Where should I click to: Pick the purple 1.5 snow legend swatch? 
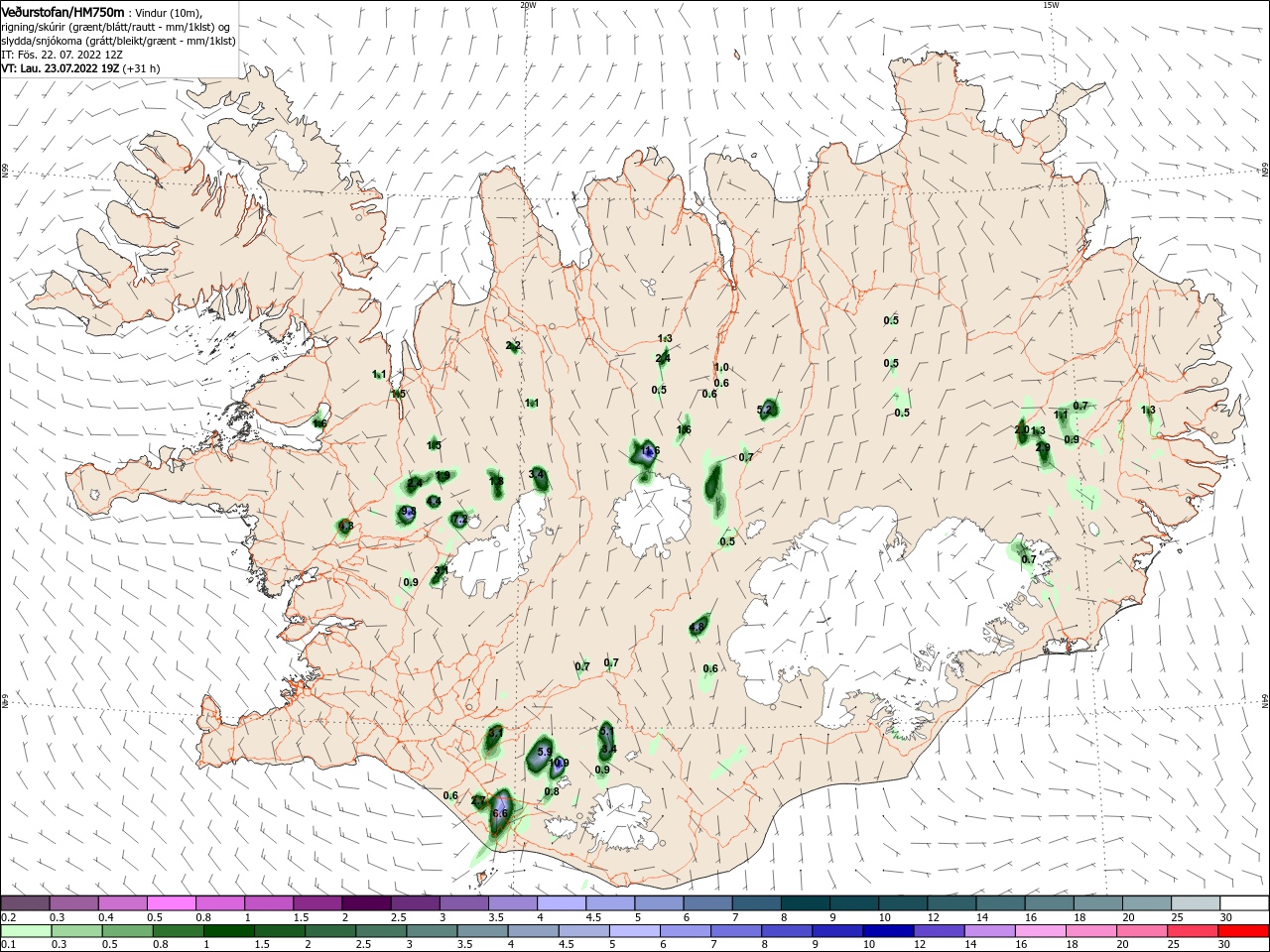pyautogui.click(x=318, y=903)
